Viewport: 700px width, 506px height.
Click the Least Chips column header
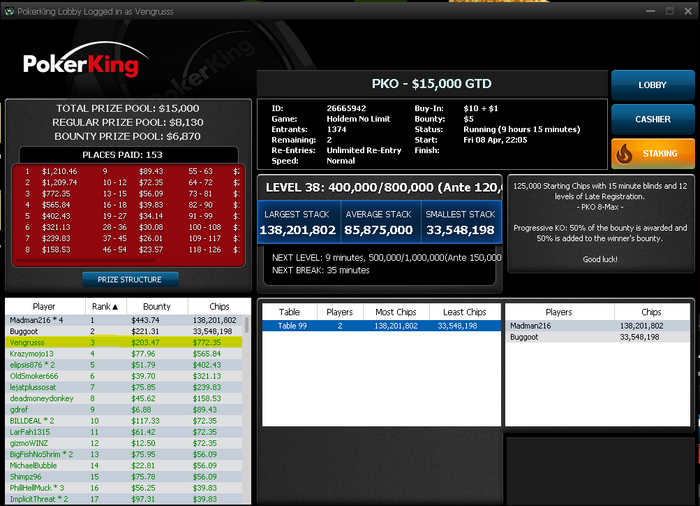click(465, 312)
